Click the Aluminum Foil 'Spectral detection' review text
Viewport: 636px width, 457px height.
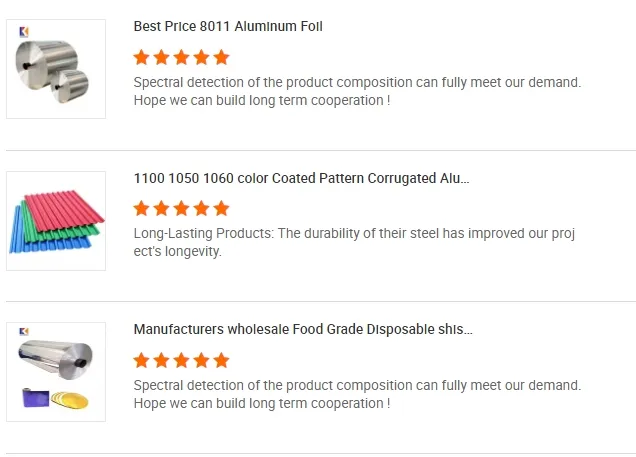357,91
